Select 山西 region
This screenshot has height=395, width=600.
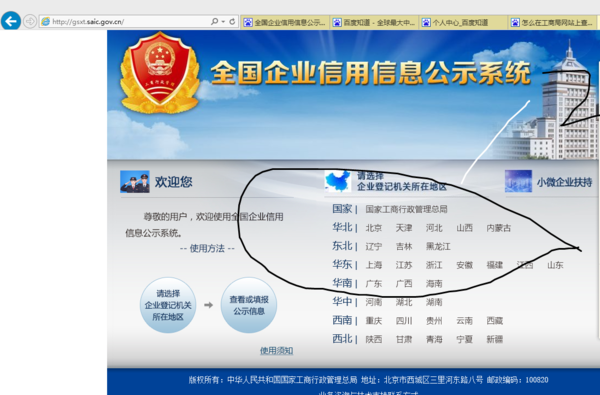tap(464, 228)
